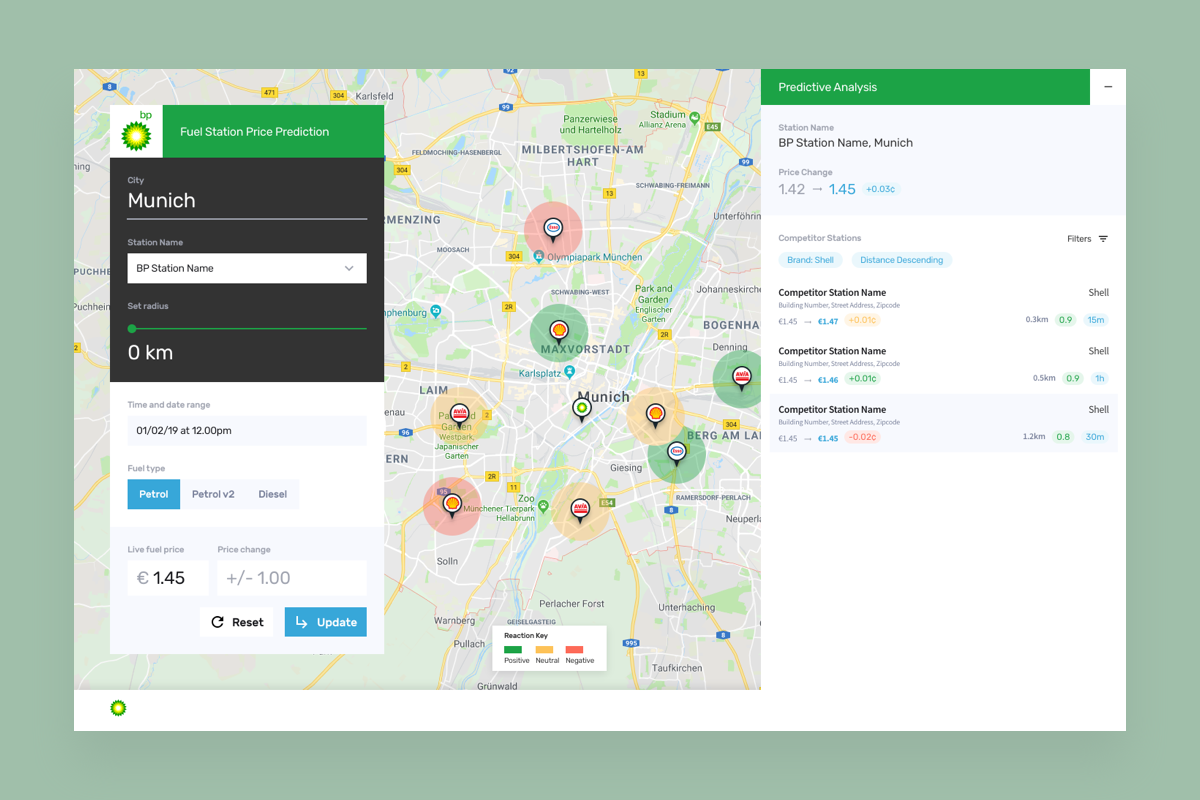
Task: Toggle the Diesel fuel type
Action: 272,494
